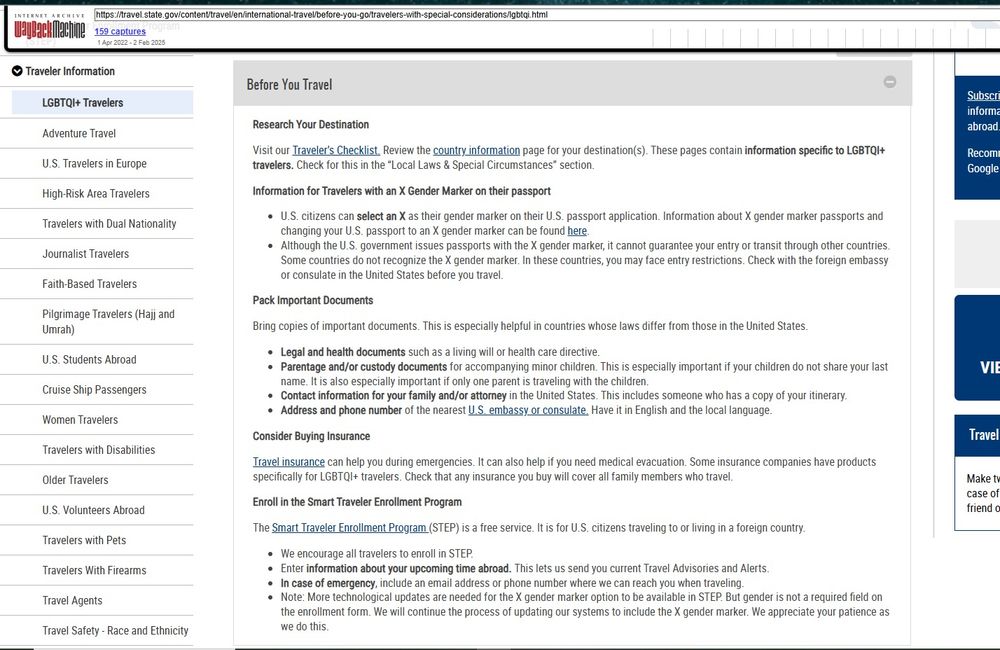
Task: Click the Traveler Information heading
Action: 70,71
